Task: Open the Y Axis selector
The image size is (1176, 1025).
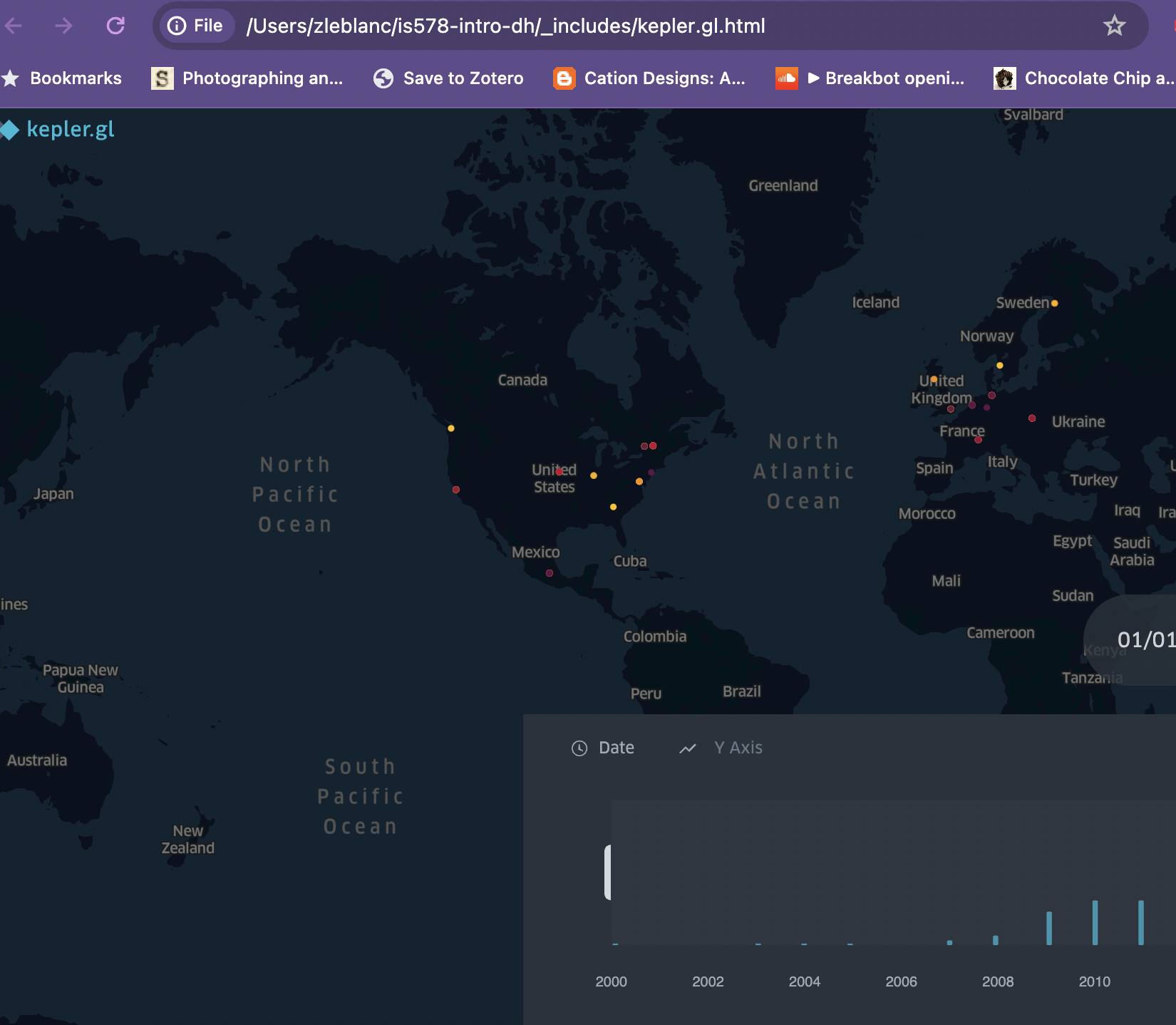Action: coord(738,748)
